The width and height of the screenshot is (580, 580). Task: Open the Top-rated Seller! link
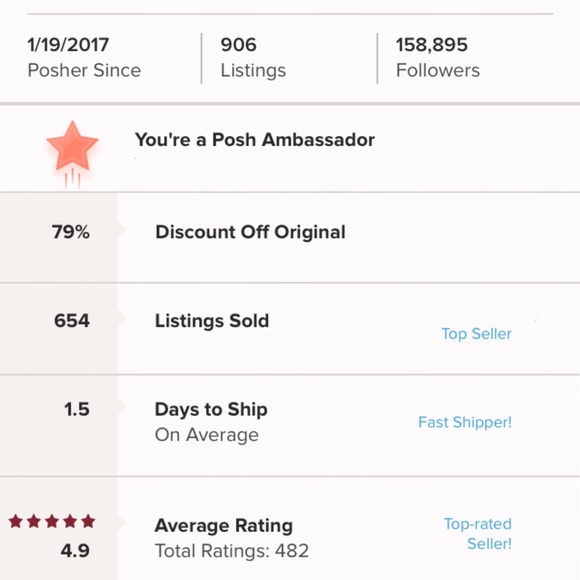pyautogui.click(x=478, y=534)
